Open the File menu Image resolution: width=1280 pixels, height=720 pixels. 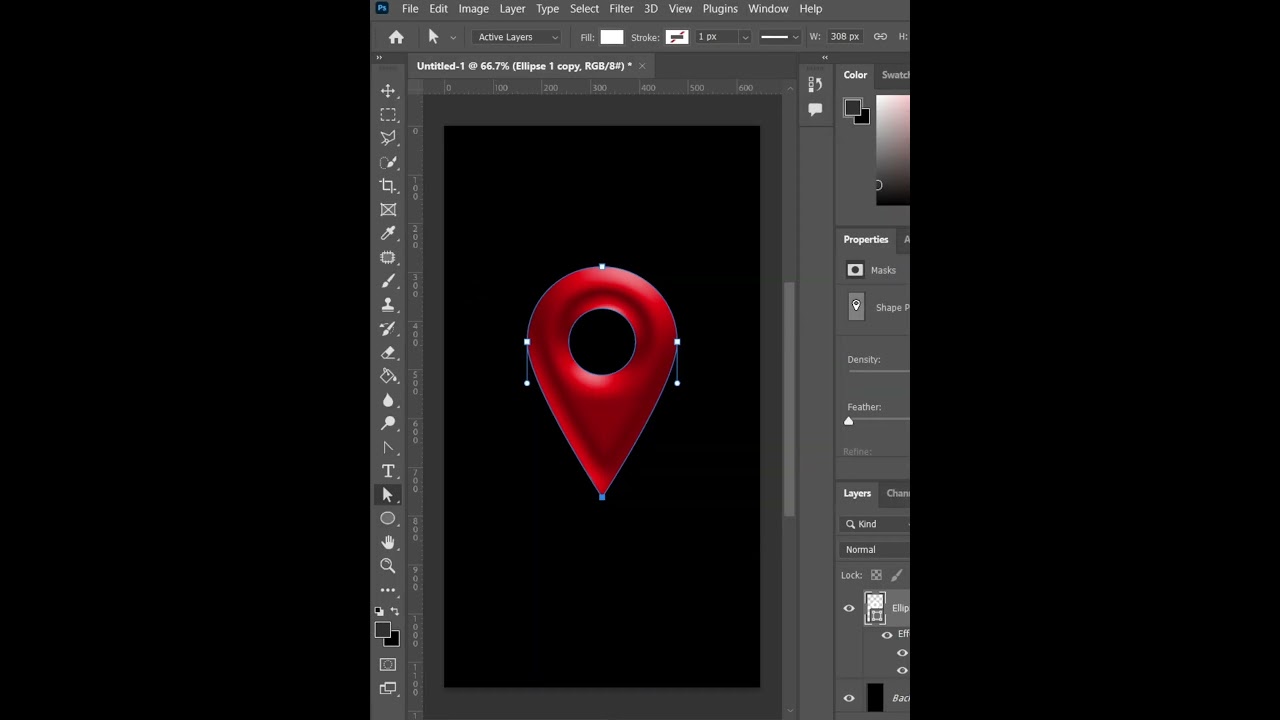pyautogui.click(x=410, y=9)
